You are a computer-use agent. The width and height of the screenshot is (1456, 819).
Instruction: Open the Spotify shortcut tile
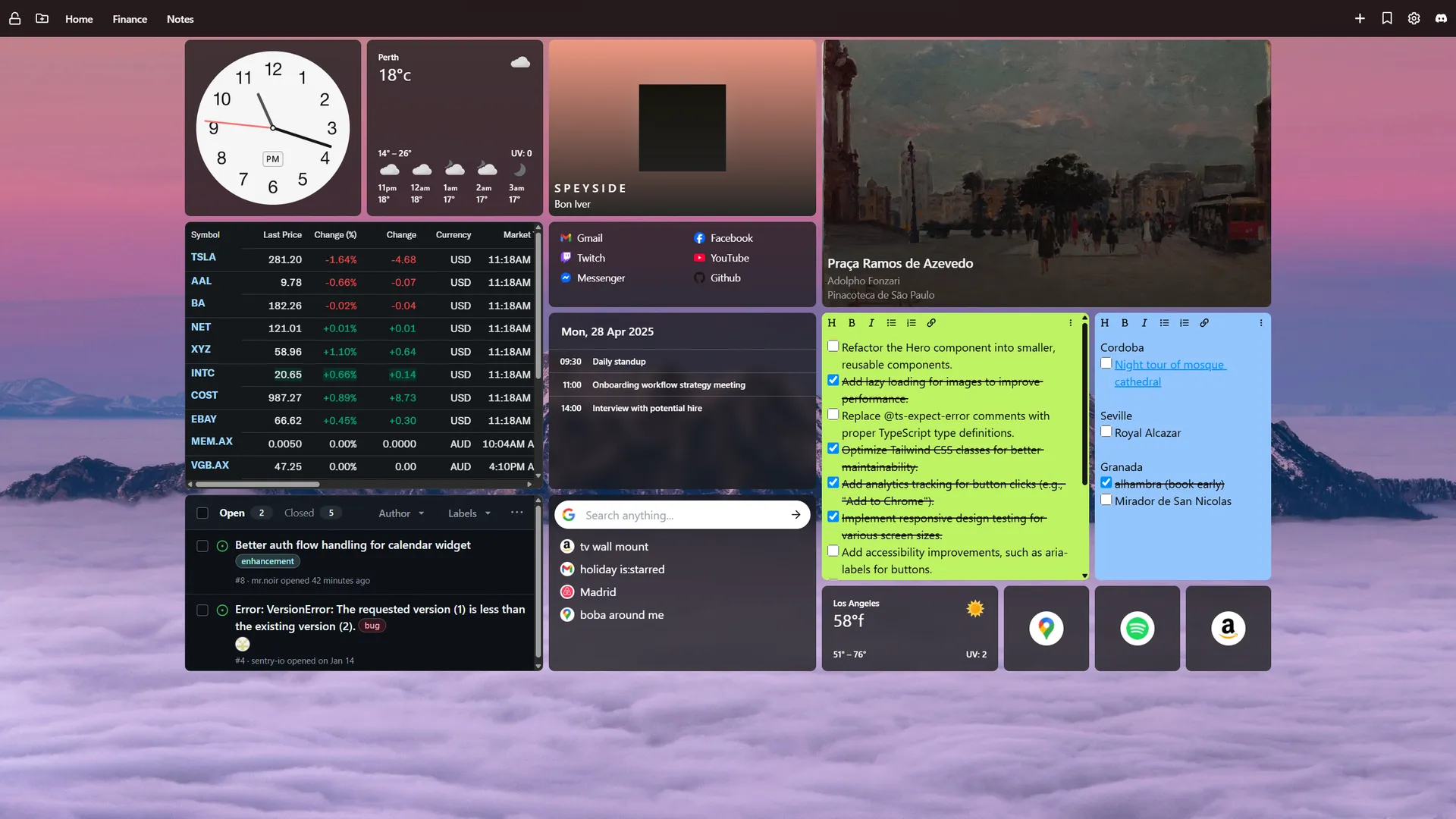coord(1137,628)
